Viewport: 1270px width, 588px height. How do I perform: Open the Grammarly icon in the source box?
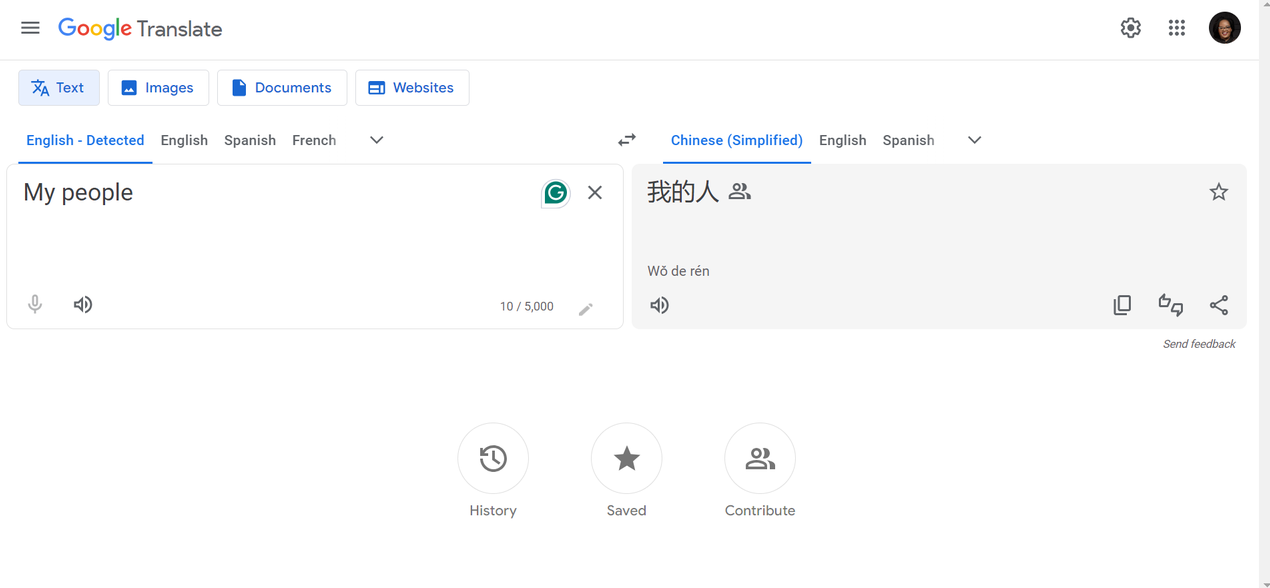[x=556, y=192]
